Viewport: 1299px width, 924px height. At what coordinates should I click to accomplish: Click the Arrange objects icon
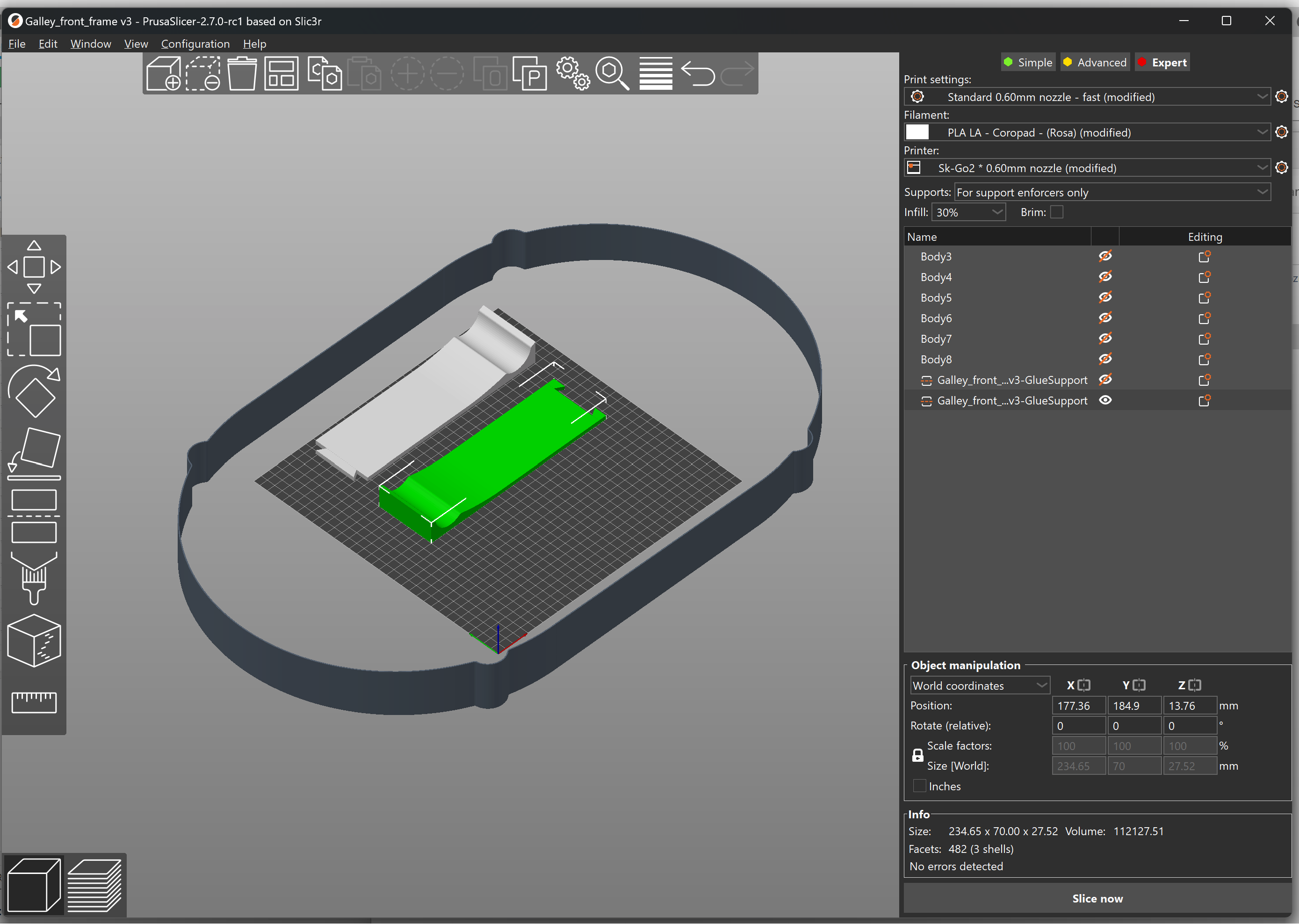click(x=281, y=73)
